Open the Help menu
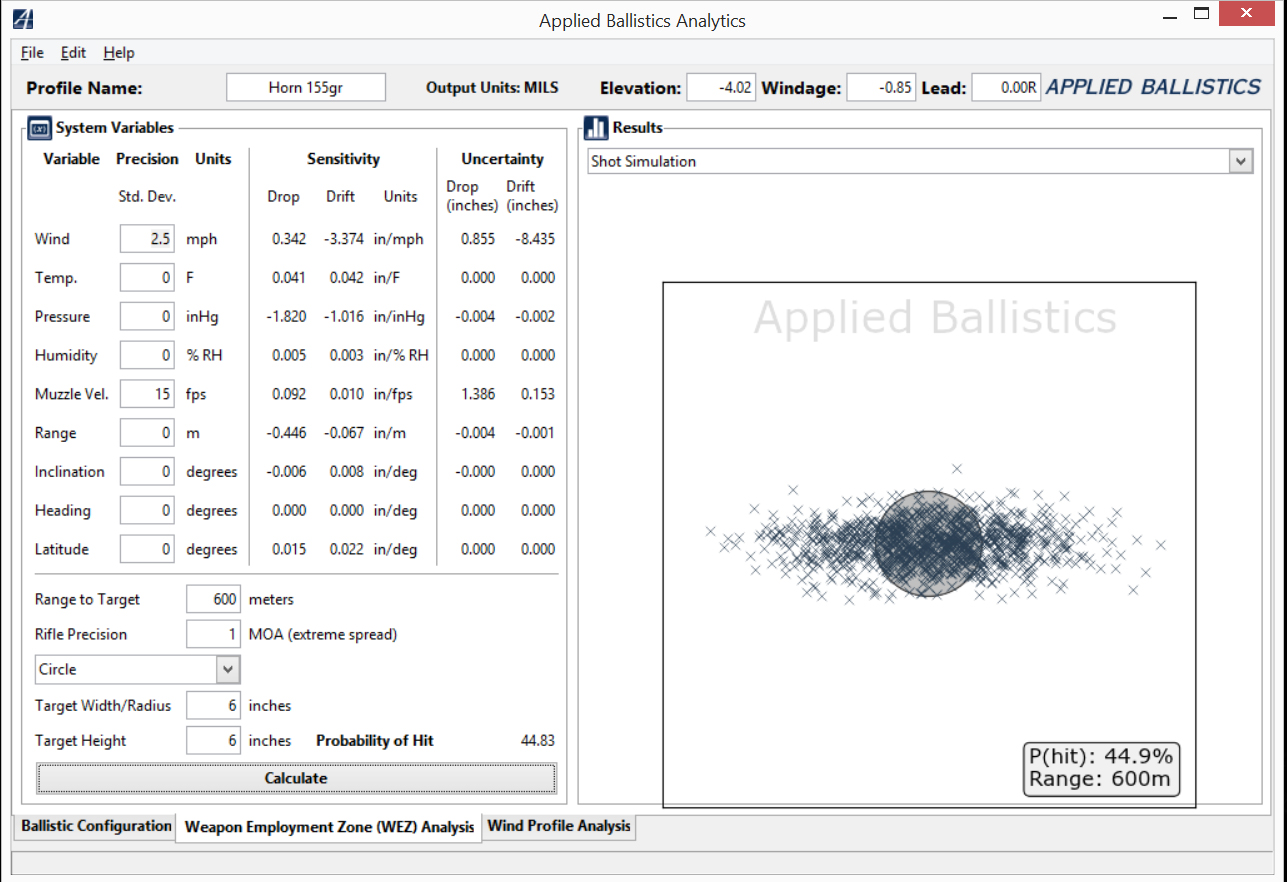The height and width of the screenshot is (882, 1287). (x=118, y=53)
